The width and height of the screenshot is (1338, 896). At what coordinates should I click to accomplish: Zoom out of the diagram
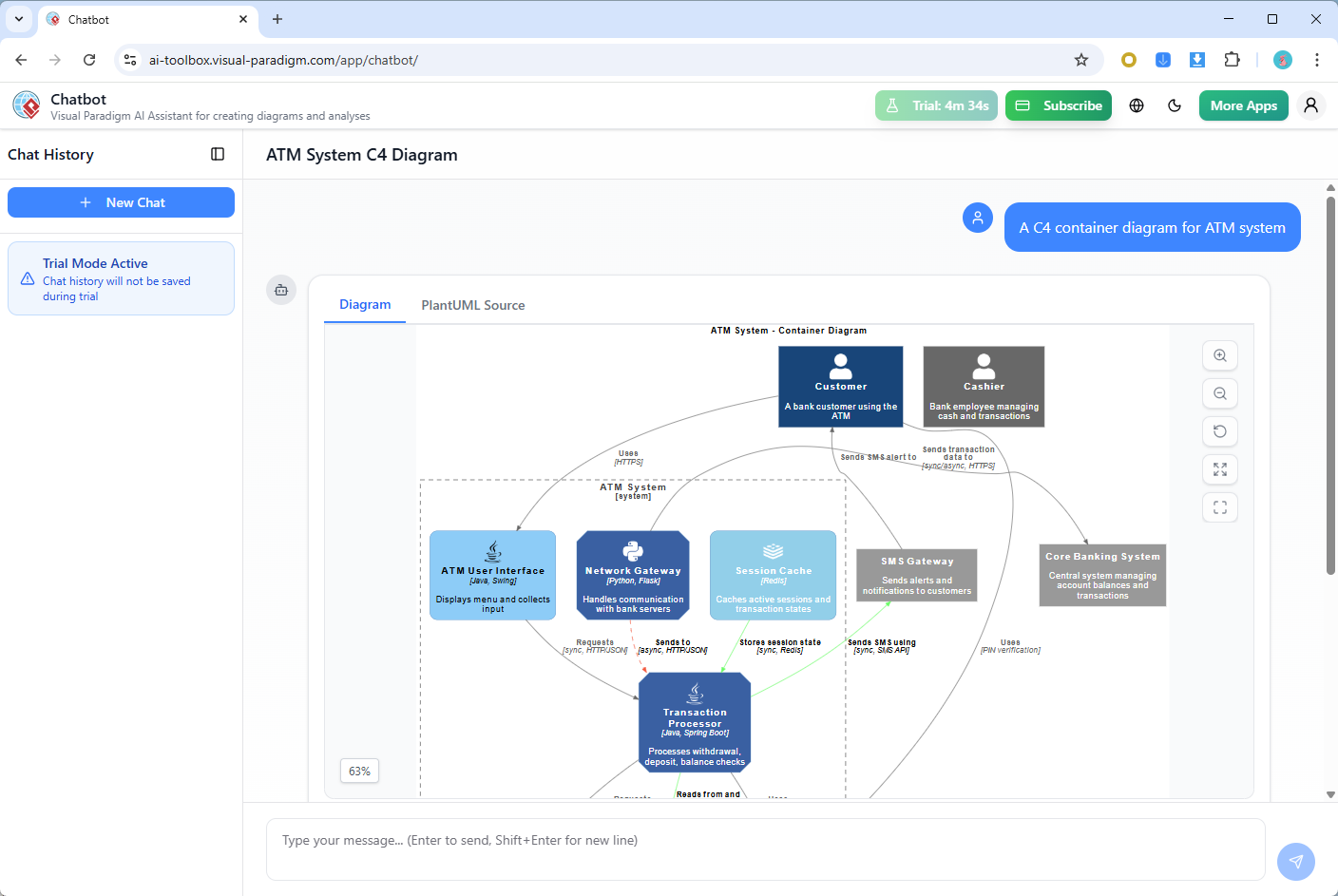1220,393
